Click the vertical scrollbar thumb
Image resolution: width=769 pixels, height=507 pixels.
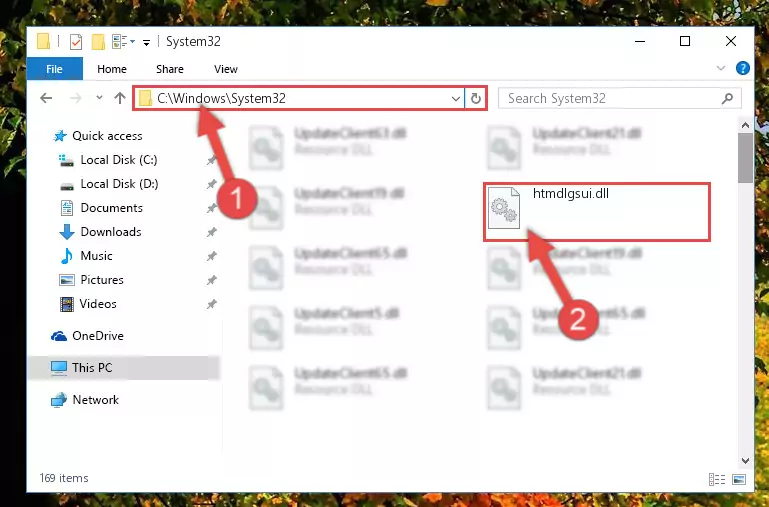tap(745, 157)
